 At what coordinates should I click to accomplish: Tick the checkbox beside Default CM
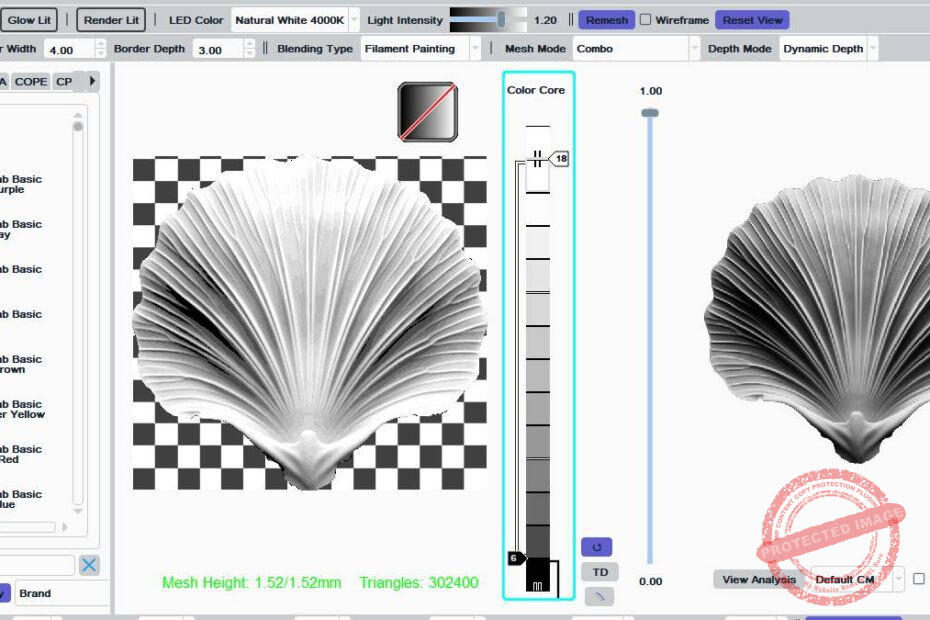919,578
